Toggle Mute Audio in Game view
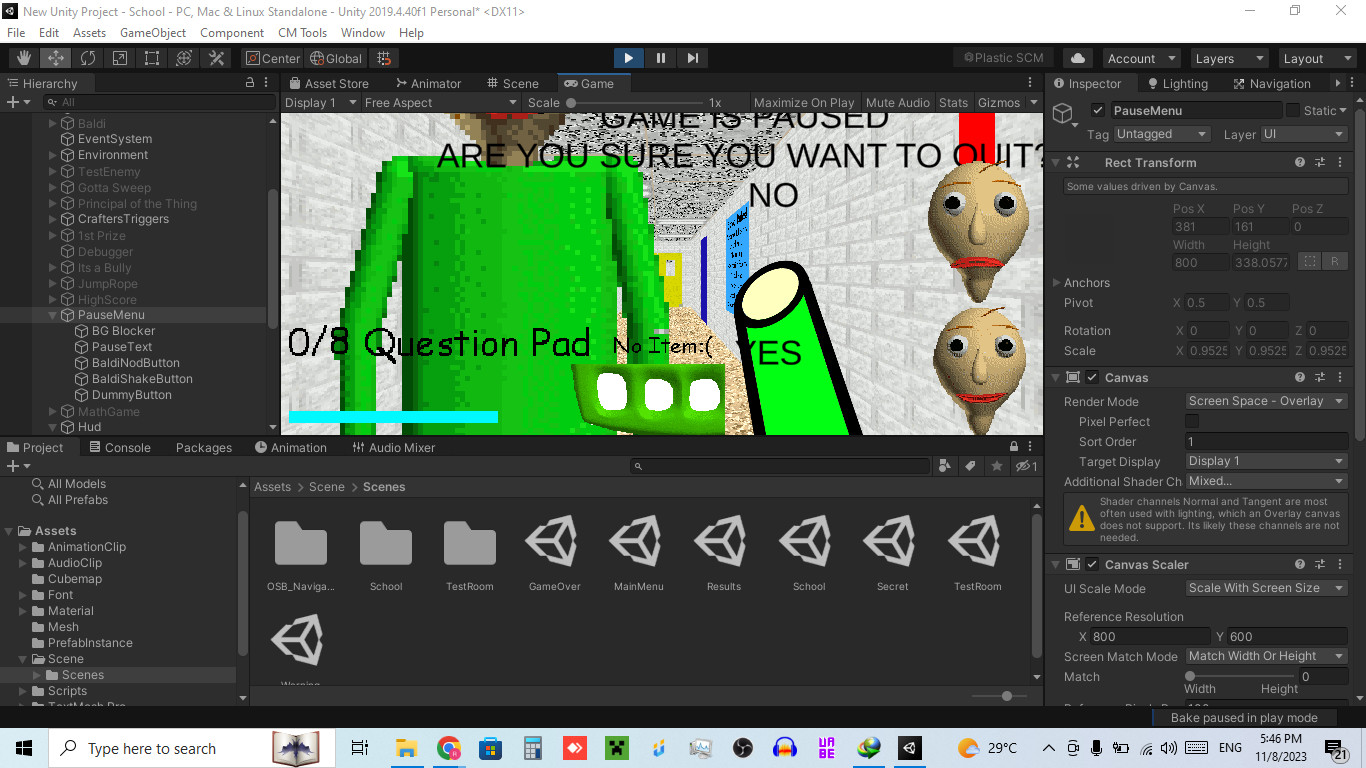 pyautogui.click(x=898, y=102)
